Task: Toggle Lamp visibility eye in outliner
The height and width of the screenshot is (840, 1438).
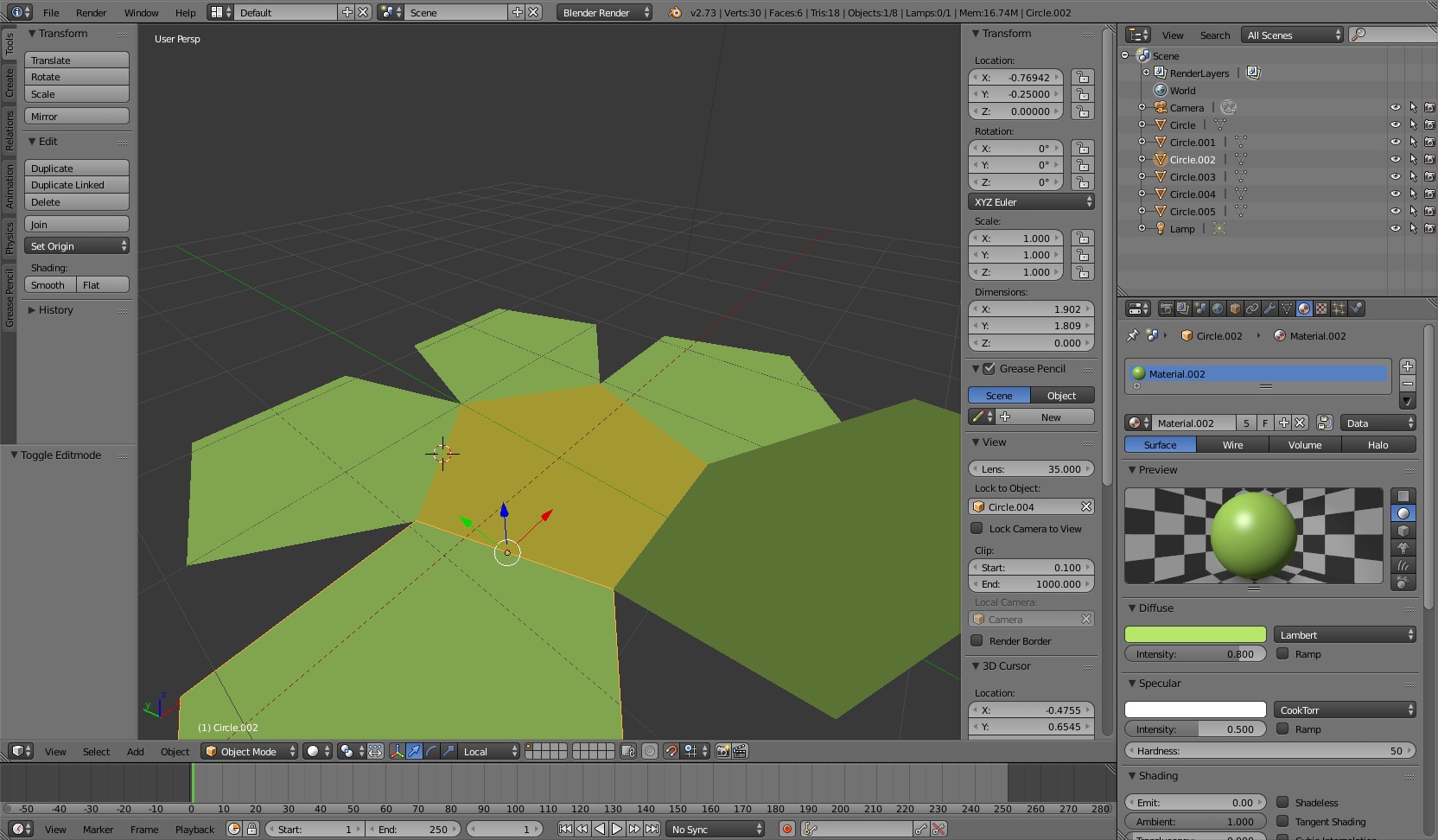Action: pos(1395,229)
